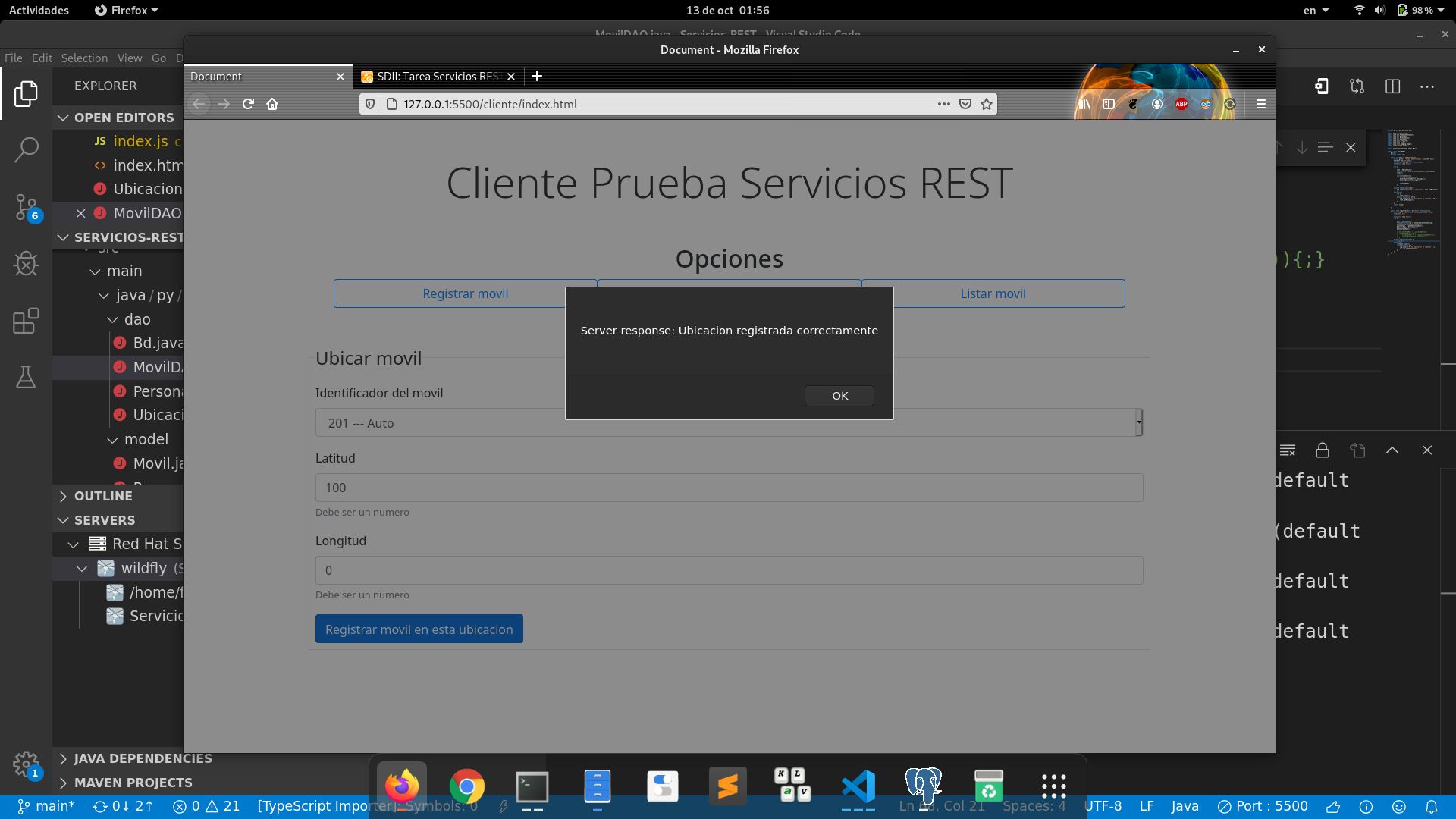Click the Firefox reload page icon
Viewport: 1456px width, 819px height.
(x=248, y=104)
